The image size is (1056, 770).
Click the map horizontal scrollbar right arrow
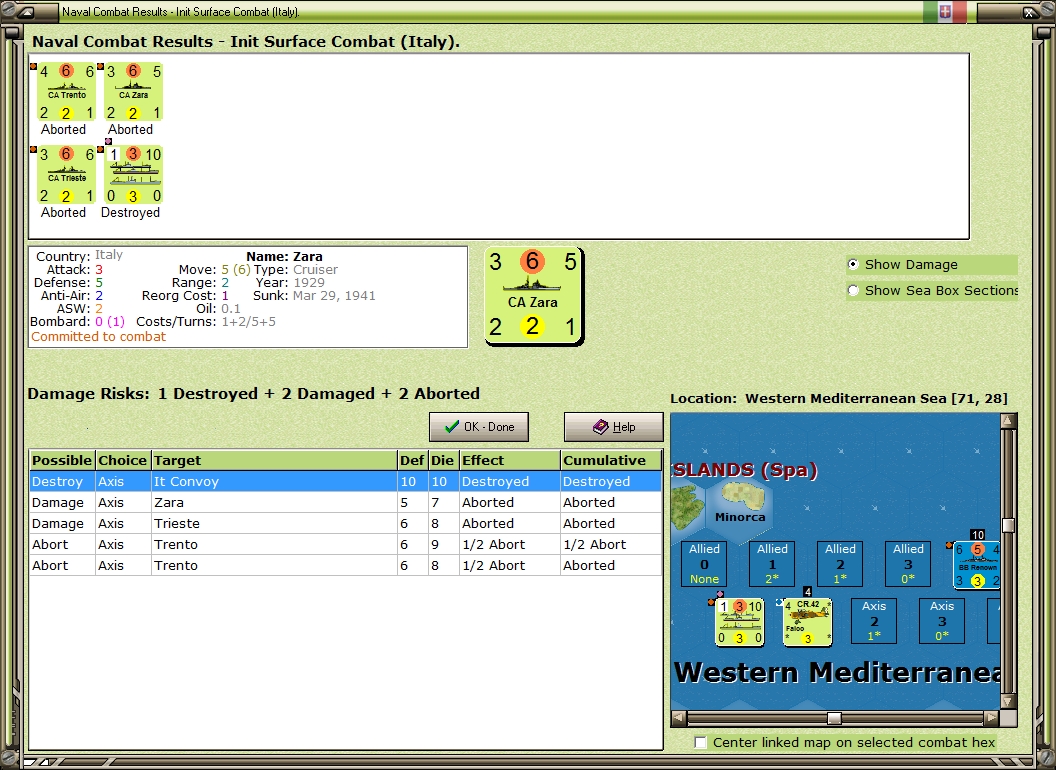tap(991, 718)
